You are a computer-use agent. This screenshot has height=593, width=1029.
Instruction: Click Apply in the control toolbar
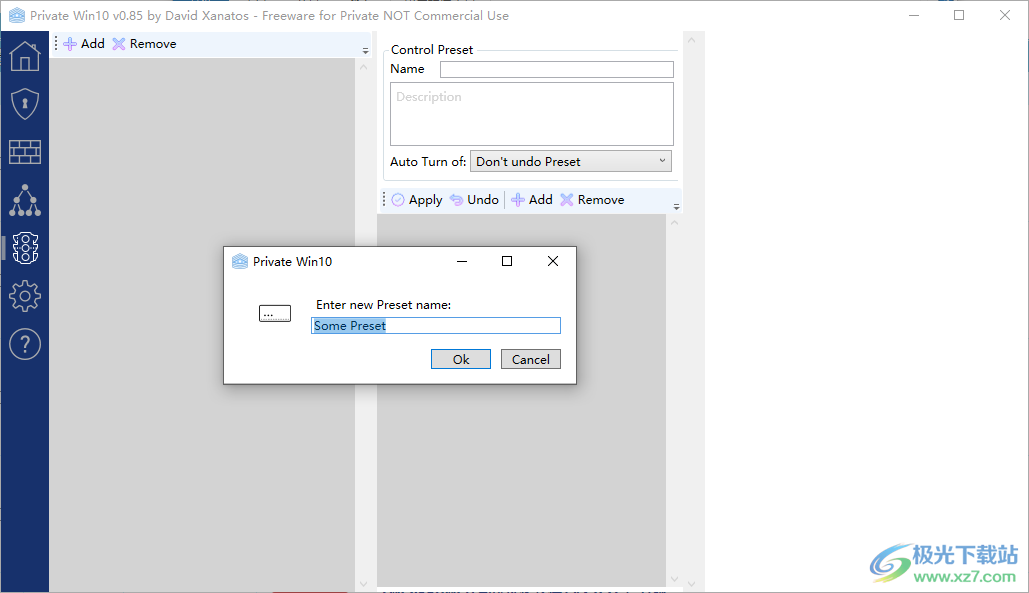pyautogui.click(x=417, y=200)
